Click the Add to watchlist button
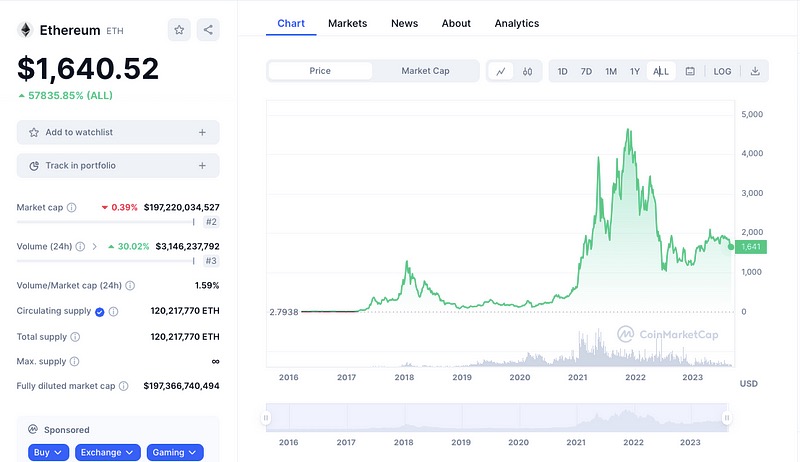Viewport: 800px width, 462px height. click(x=118, y=132)
